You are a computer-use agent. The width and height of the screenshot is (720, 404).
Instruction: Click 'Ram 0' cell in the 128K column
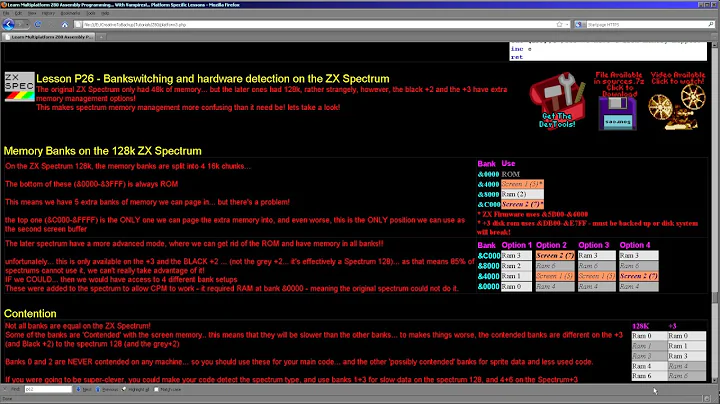(x=649, y=336)
